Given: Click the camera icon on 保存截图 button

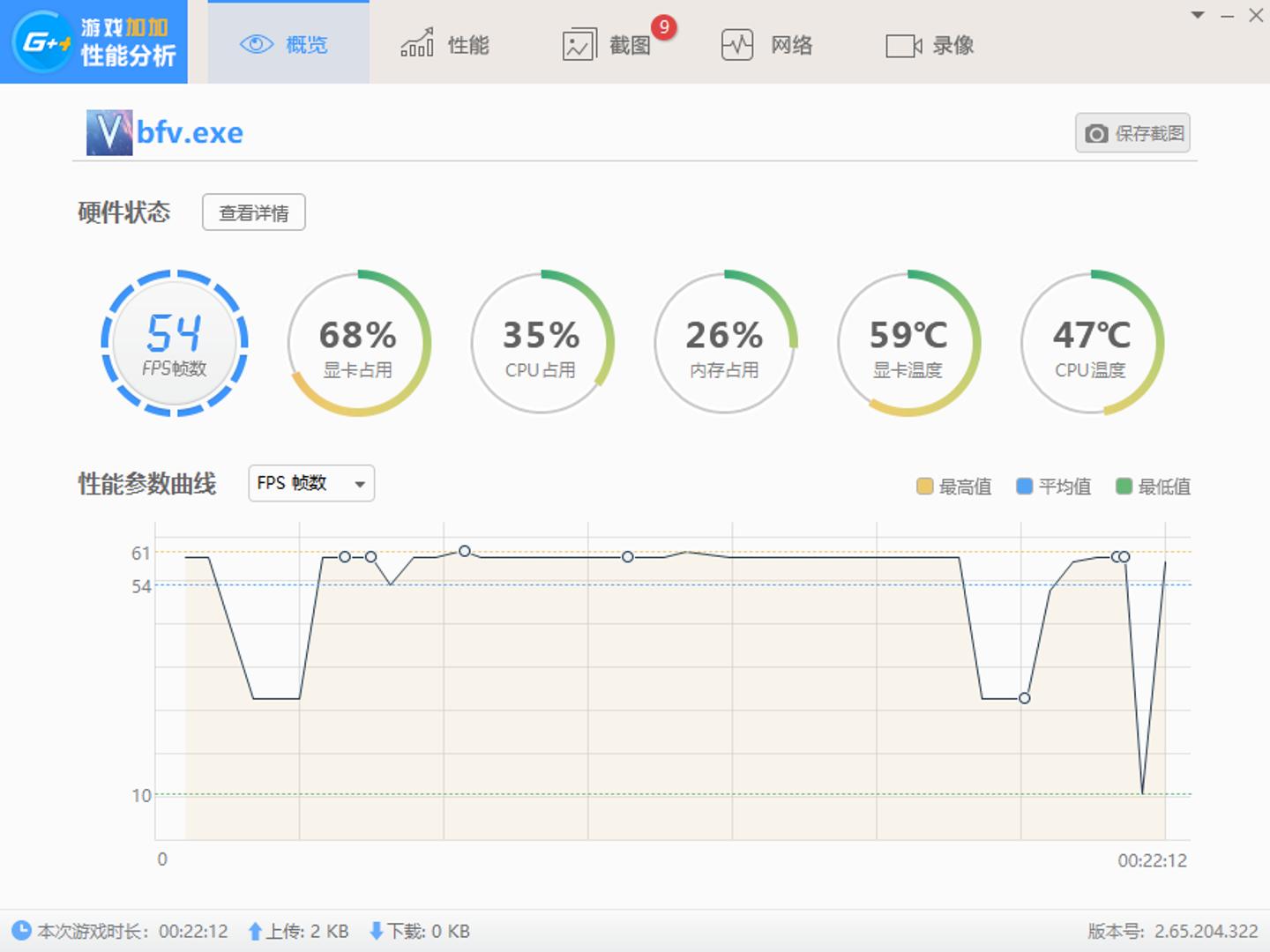Looking at the screenshot, I should pos(1095,133).
